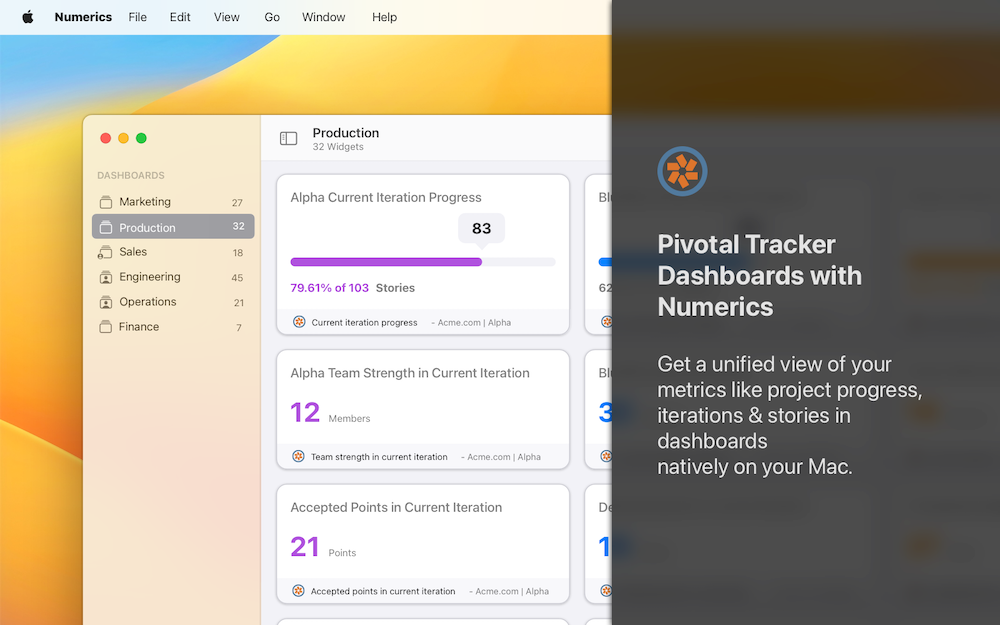The height and width of the screenshot is (625, 1000).
Task: Click the '32 Widgets' subtitle
Action: click(x=338, y=147)
